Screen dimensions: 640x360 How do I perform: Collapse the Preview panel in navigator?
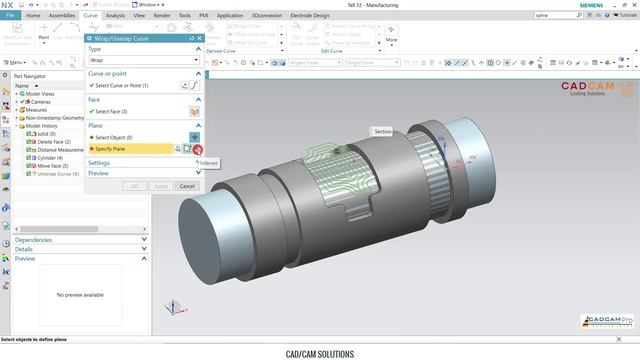pos(144,258)
